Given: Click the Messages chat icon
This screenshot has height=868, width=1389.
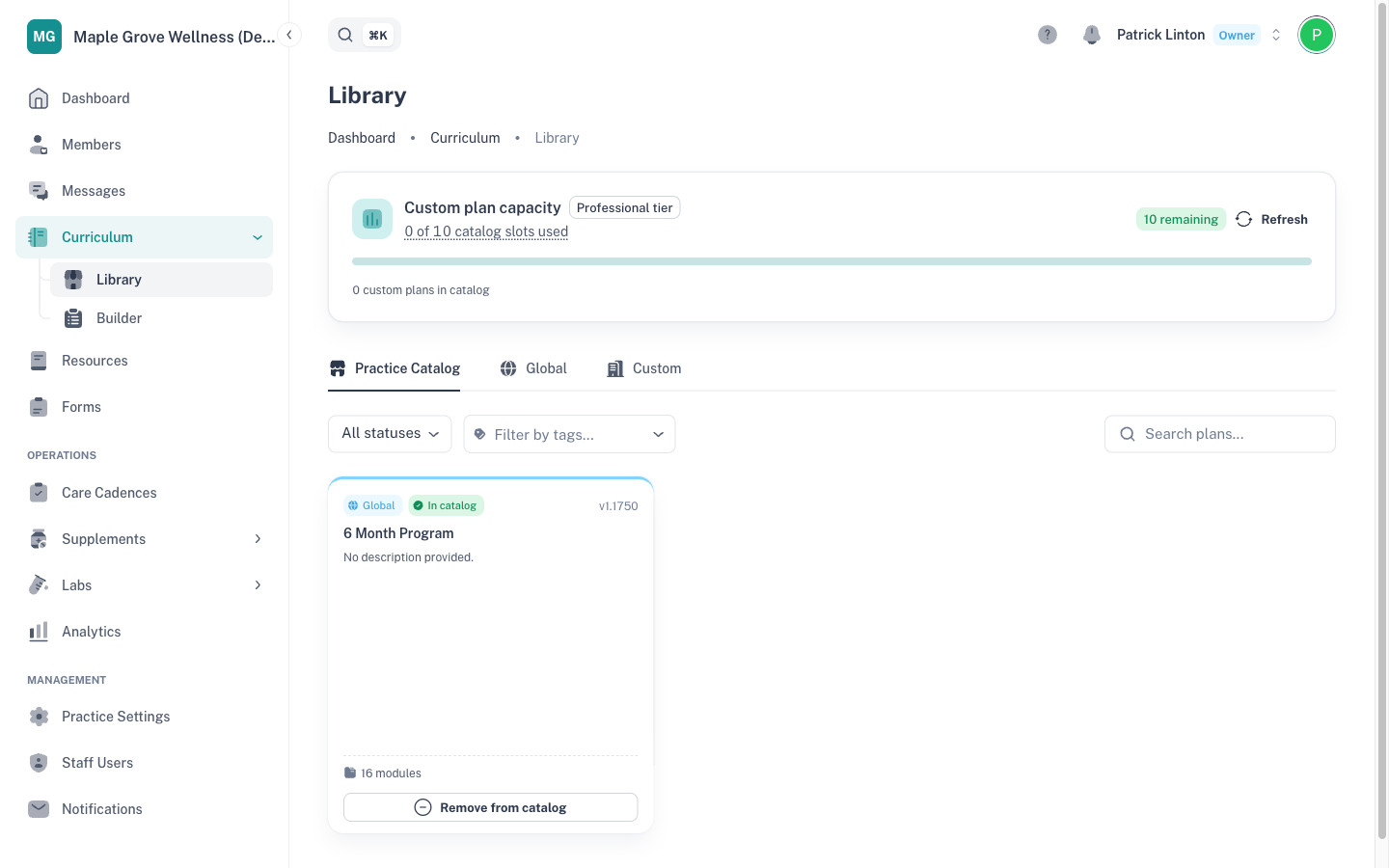Looking at the screenshot, I should 39,191.
